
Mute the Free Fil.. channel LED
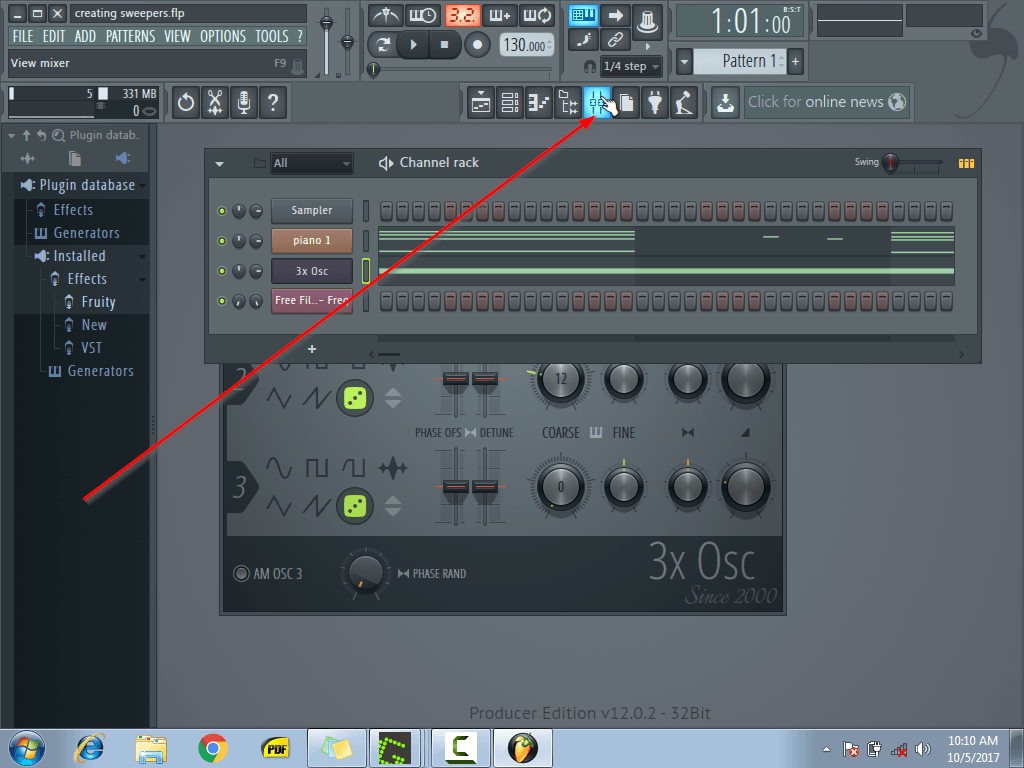(x=222, y=301)
